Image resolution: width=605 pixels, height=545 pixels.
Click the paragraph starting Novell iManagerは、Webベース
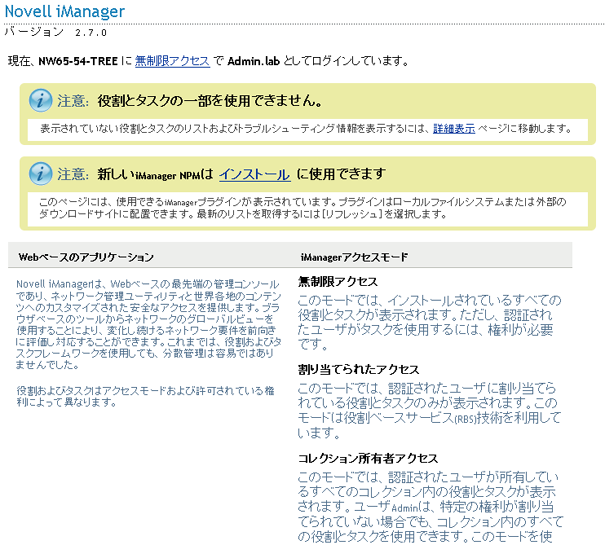(149, 324)
